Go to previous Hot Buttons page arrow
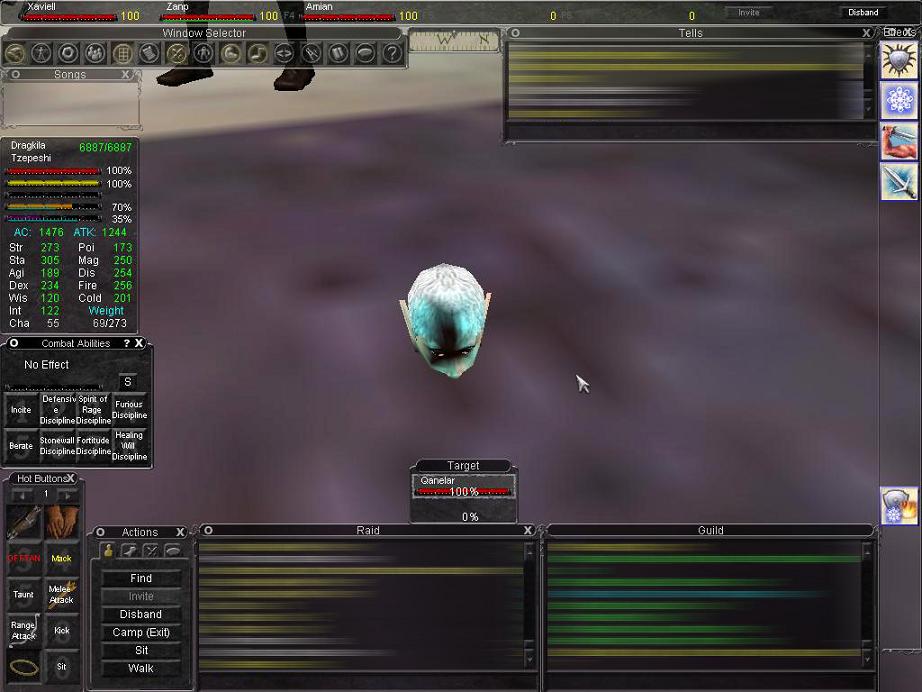Viewport: 922px width, 692px height. 22,494
